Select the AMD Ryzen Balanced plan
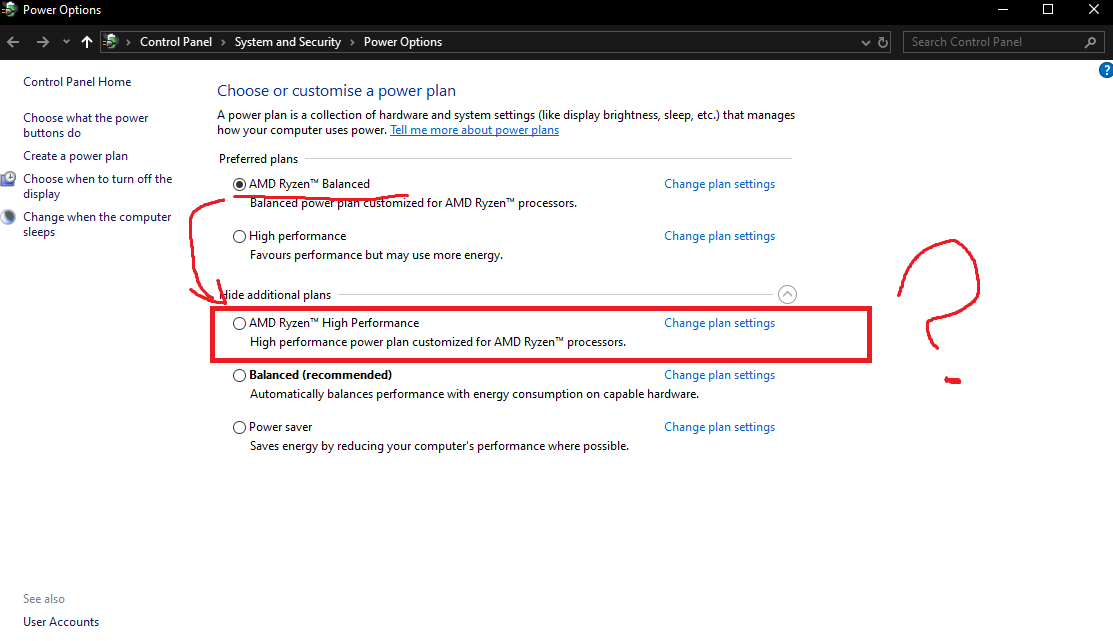The height and width of the screenshot is (641, 1113). (x=239, y=185)
